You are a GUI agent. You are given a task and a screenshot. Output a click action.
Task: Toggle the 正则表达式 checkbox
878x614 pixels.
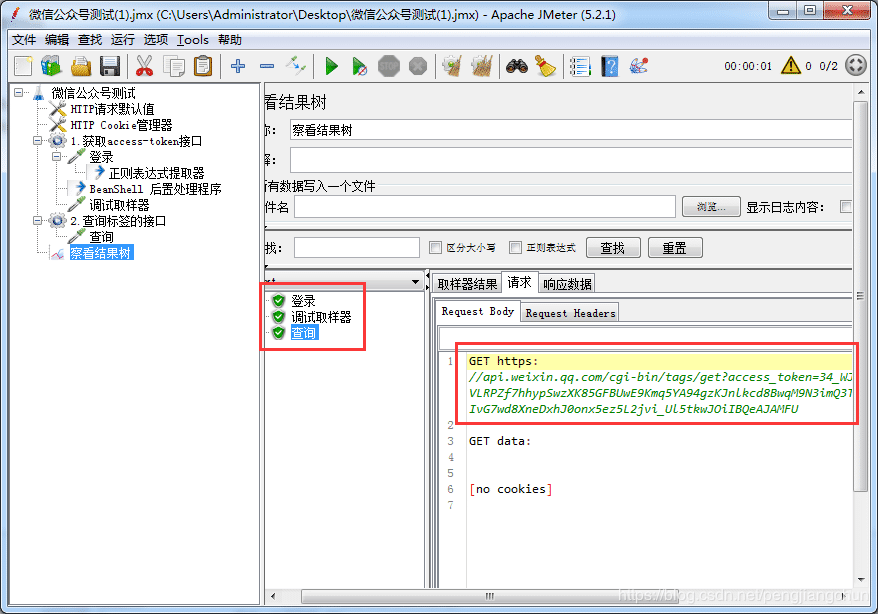click(x=515, y=247)
